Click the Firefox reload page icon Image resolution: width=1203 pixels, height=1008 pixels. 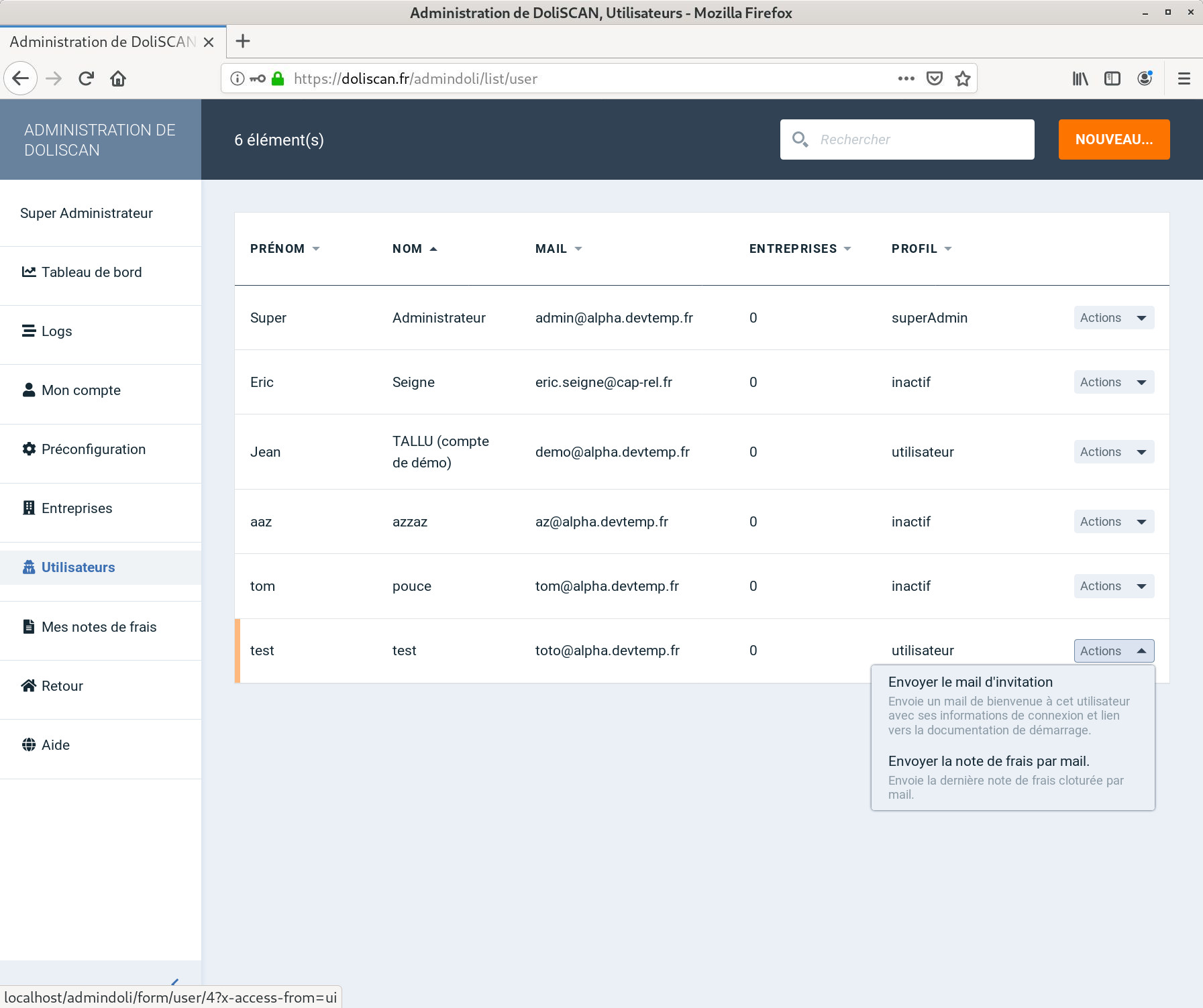[86, 78]
